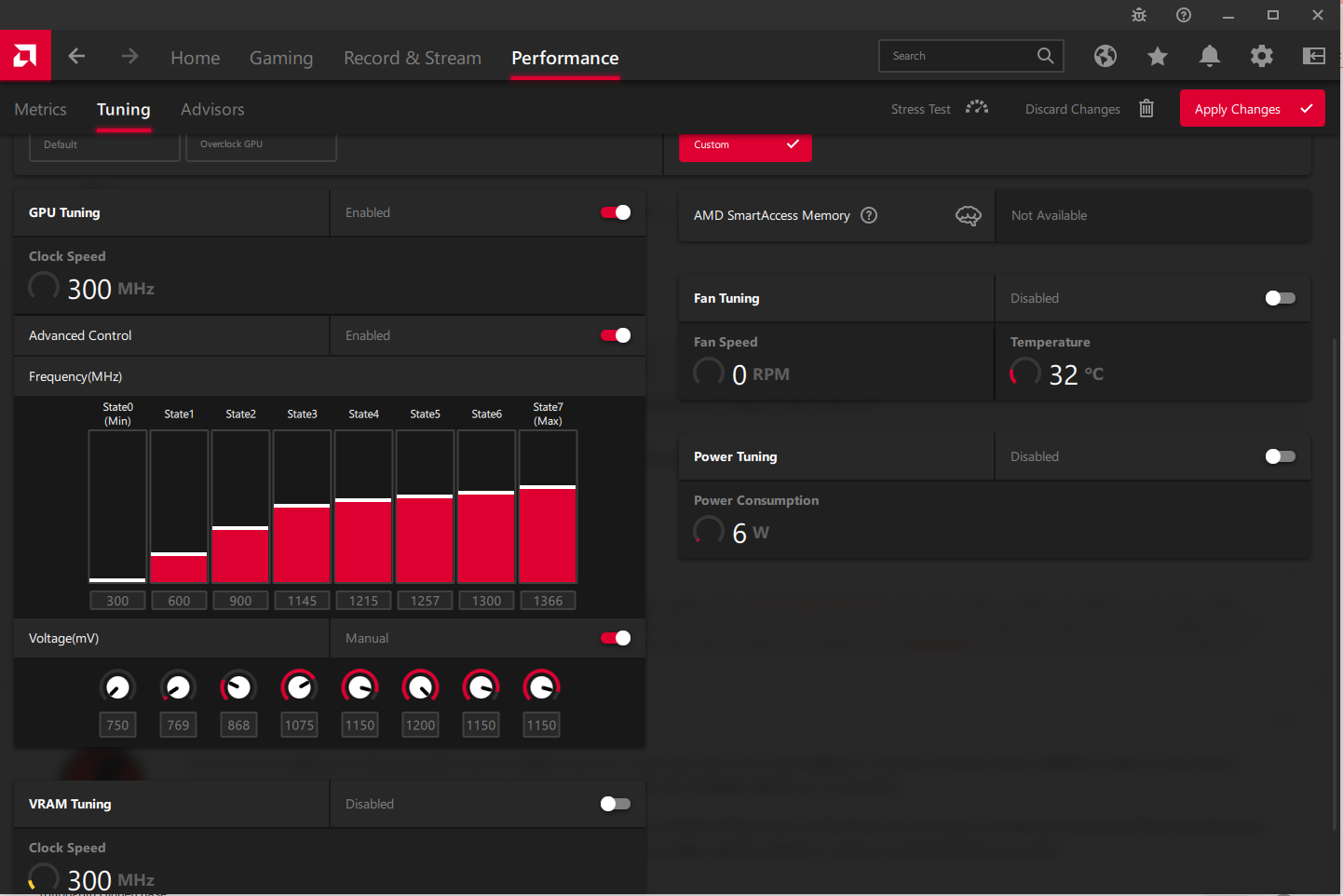Click Discard Changes text

(x=1073, y=109)
